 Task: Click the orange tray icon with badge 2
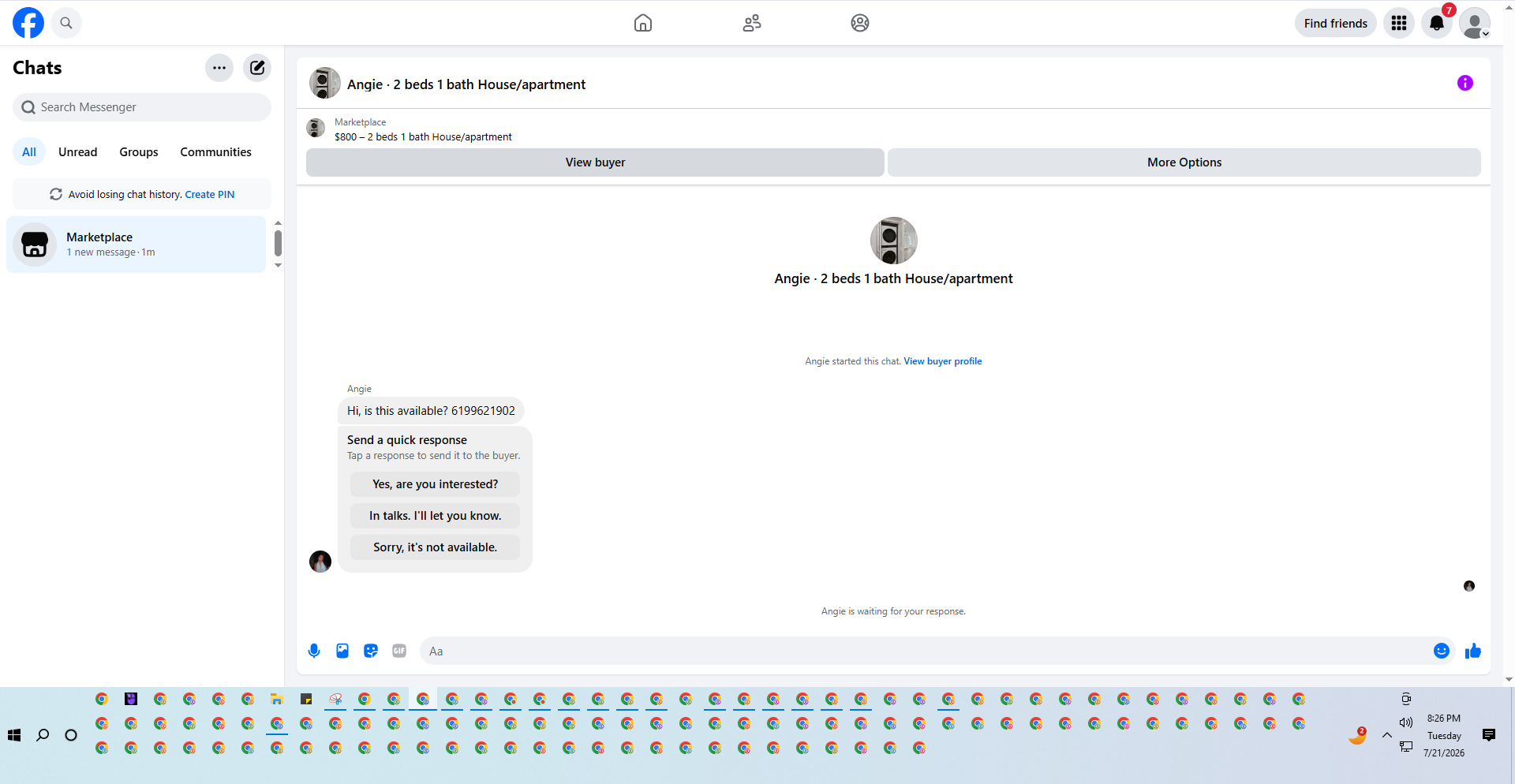[x=1357, y=736]
